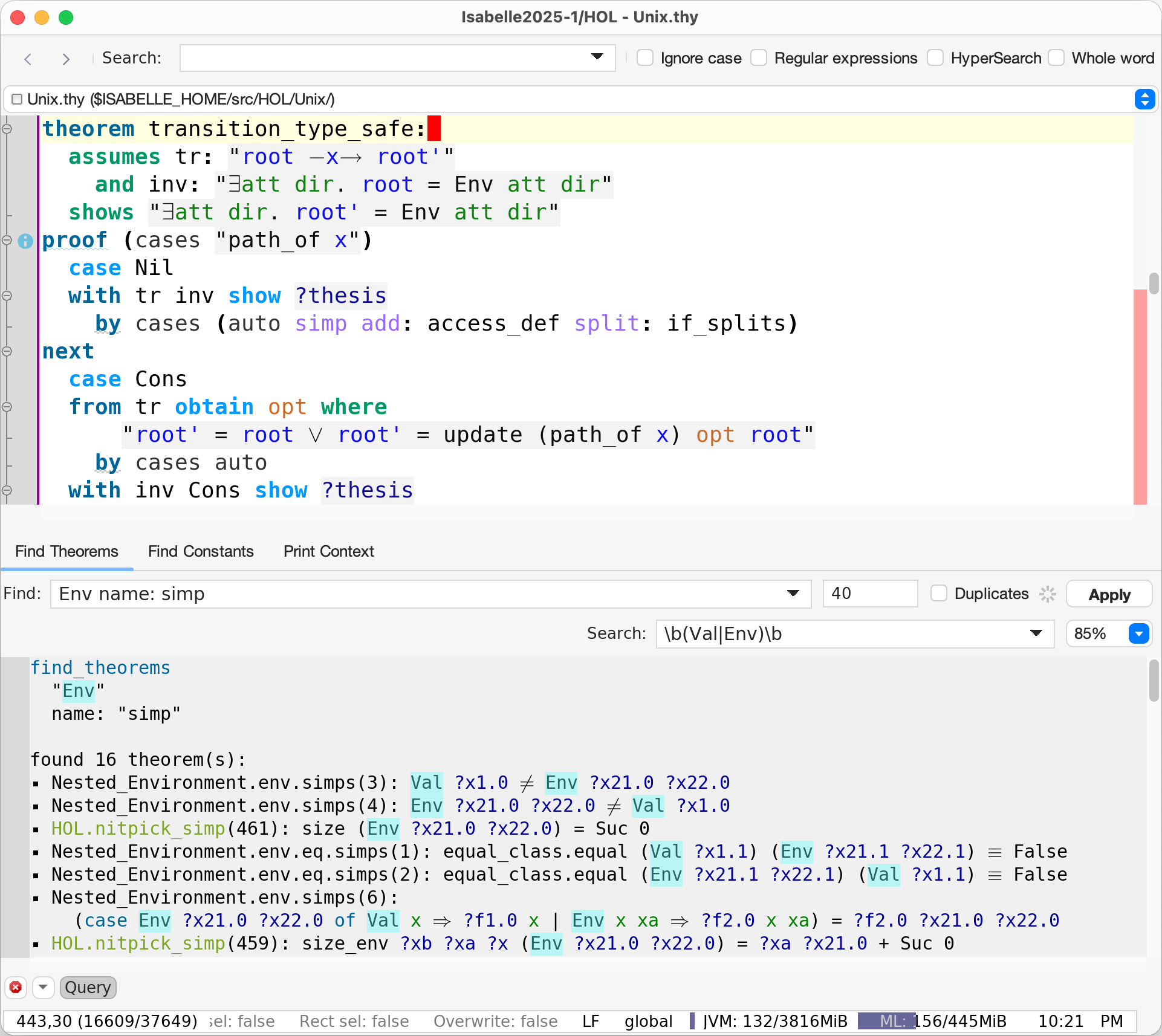Switch to the Find Constants tab

pos(201,551)
